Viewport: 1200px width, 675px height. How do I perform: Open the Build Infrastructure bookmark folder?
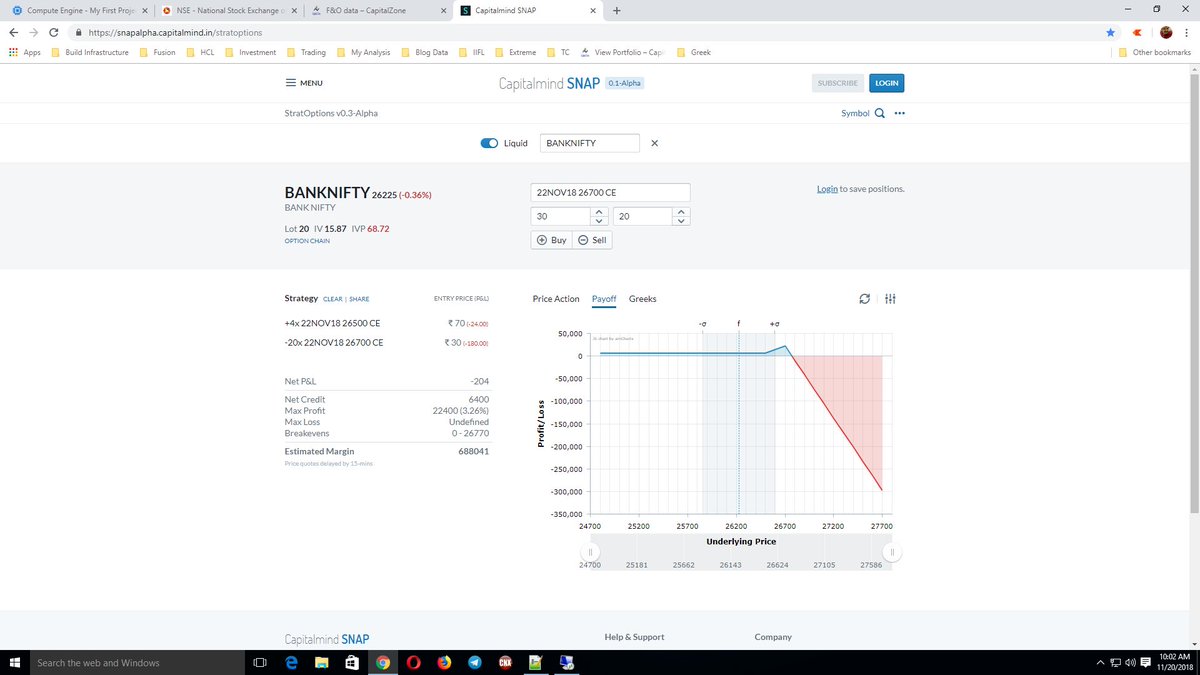click(x=89, y=52)
